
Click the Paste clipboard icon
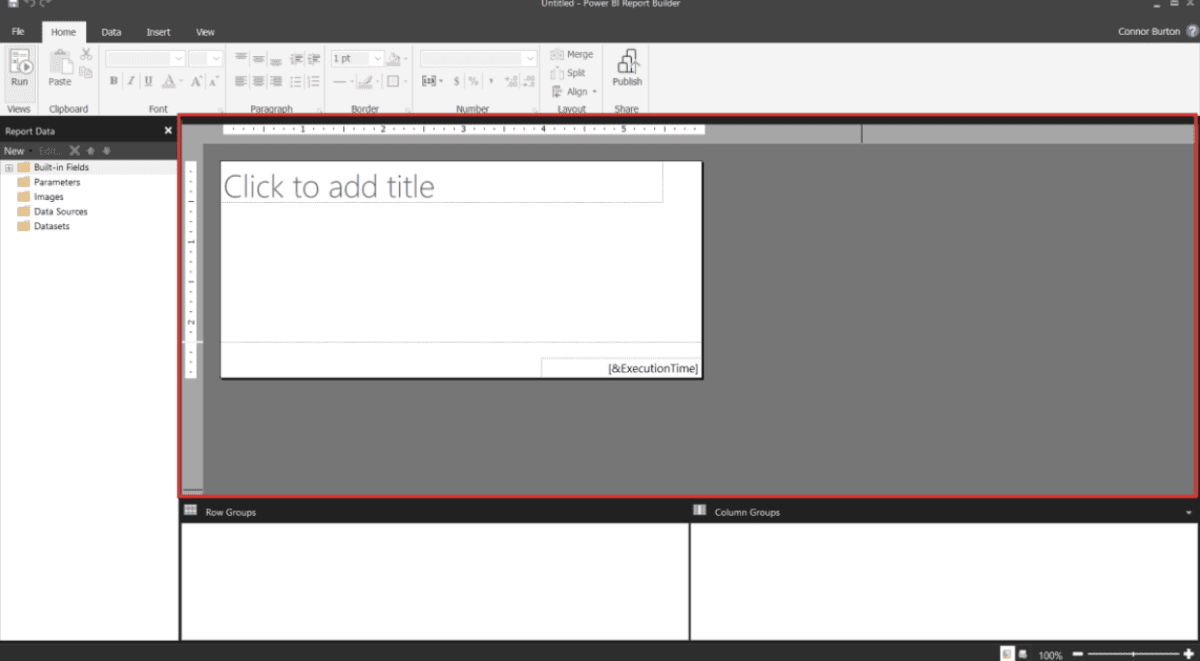pos(60,68)
